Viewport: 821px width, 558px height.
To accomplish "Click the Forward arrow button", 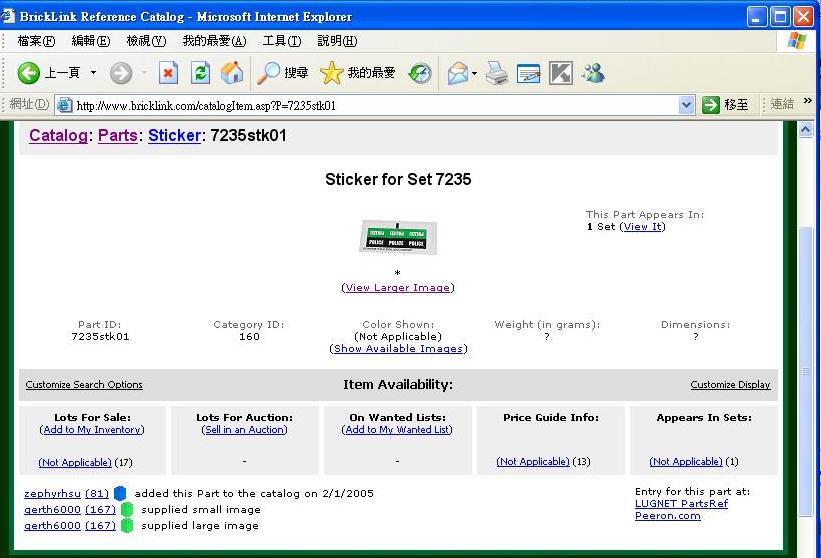I will click(120, 73).
